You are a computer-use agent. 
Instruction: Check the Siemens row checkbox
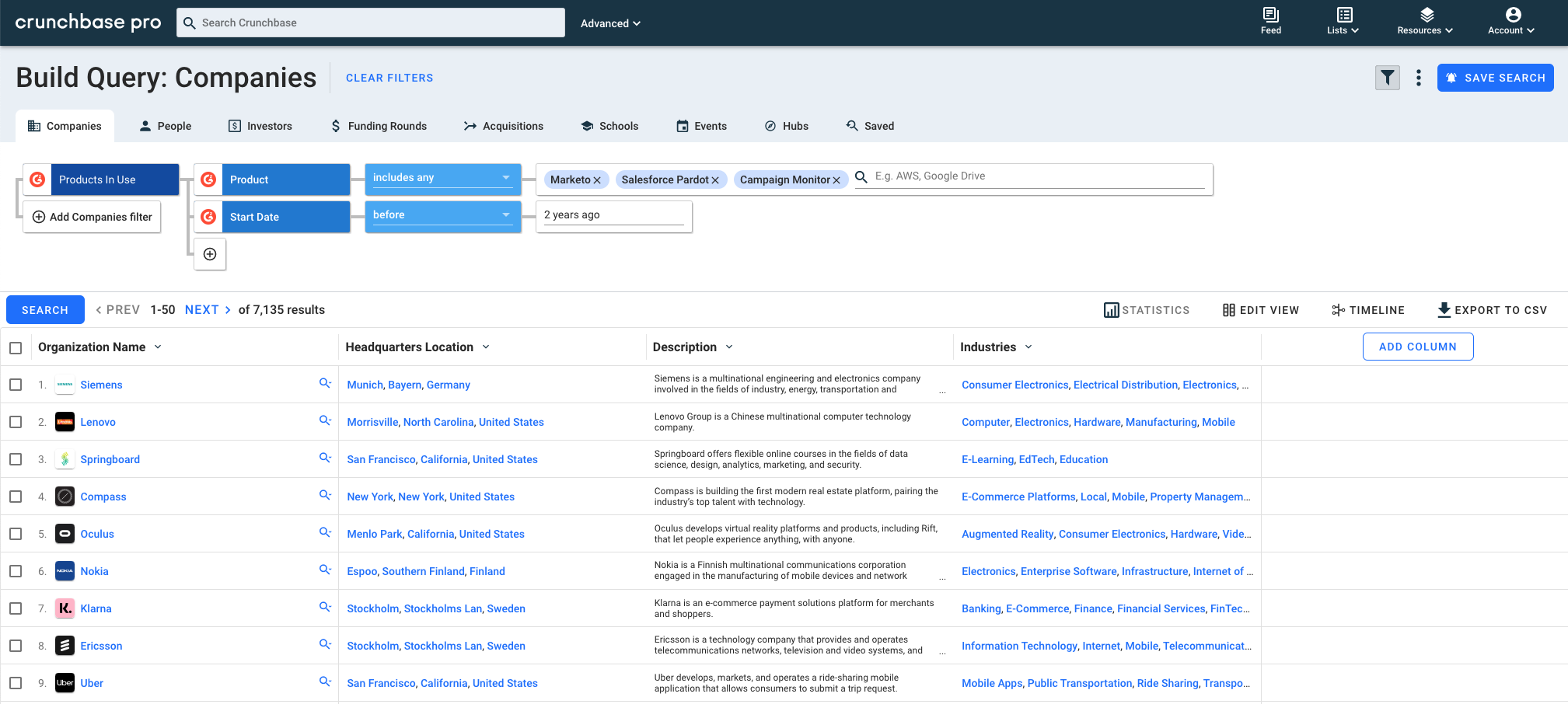pos(16,385)
